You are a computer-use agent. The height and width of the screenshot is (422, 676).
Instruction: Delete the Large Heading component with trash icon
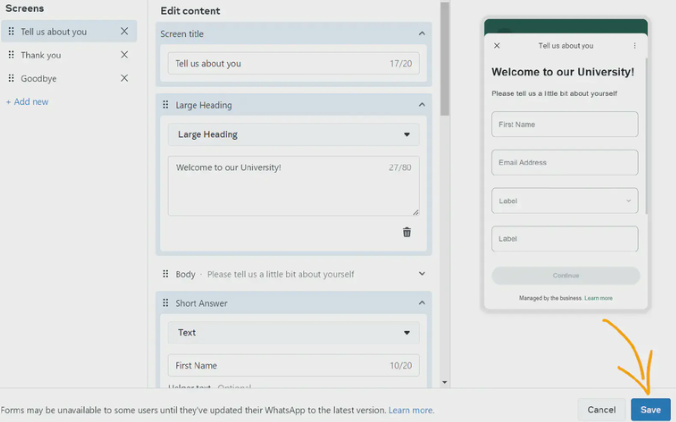407,232
